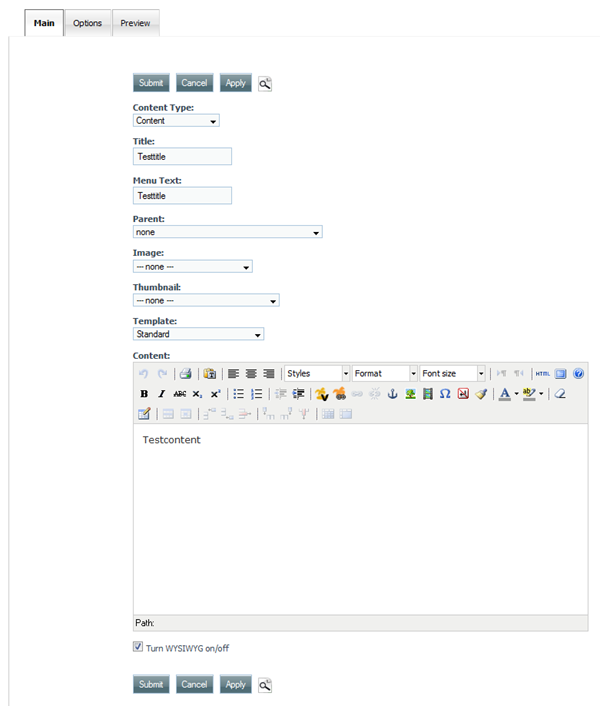The image size is (600, 706).
Task: Click the top Submit button
Action: click(151, 83)
